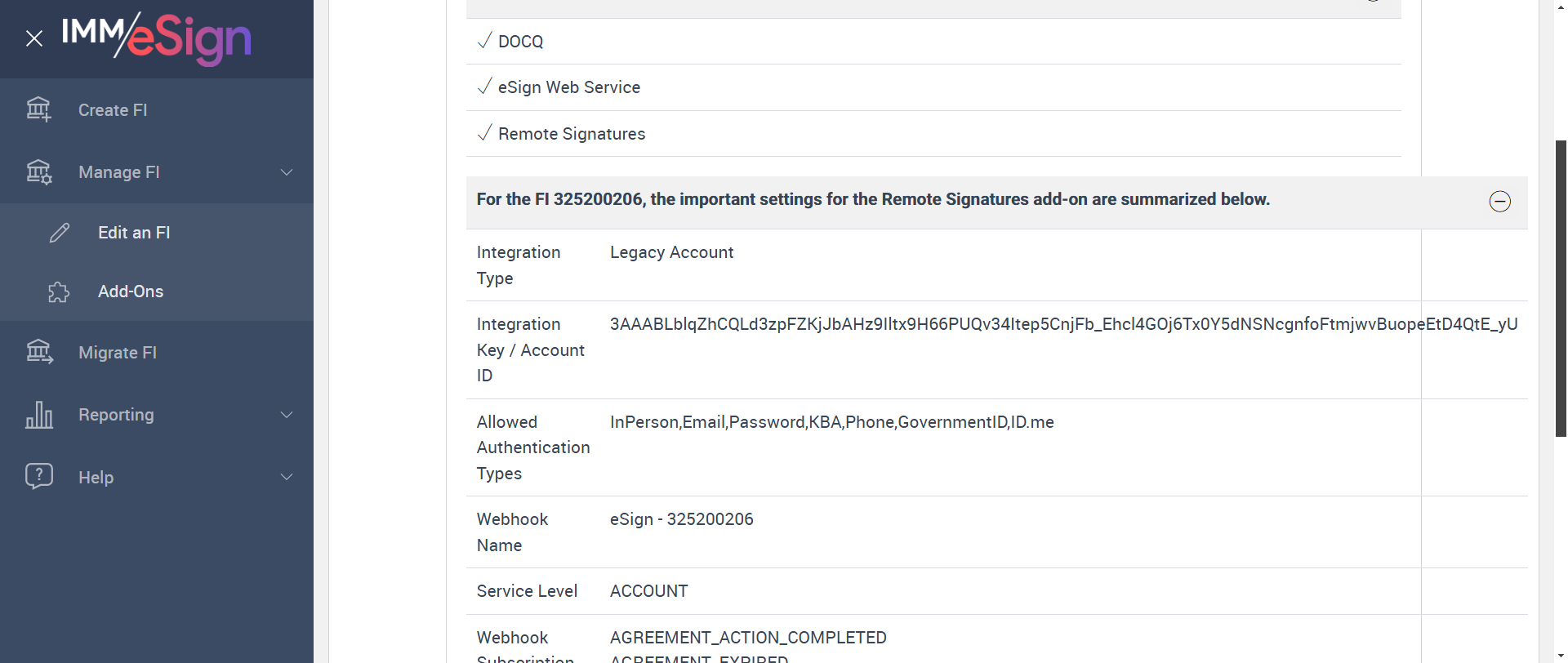Collapse the Manage FI submenu chevron
The width and height of the screenshot is (1568, 663).
tap(287, 172)
